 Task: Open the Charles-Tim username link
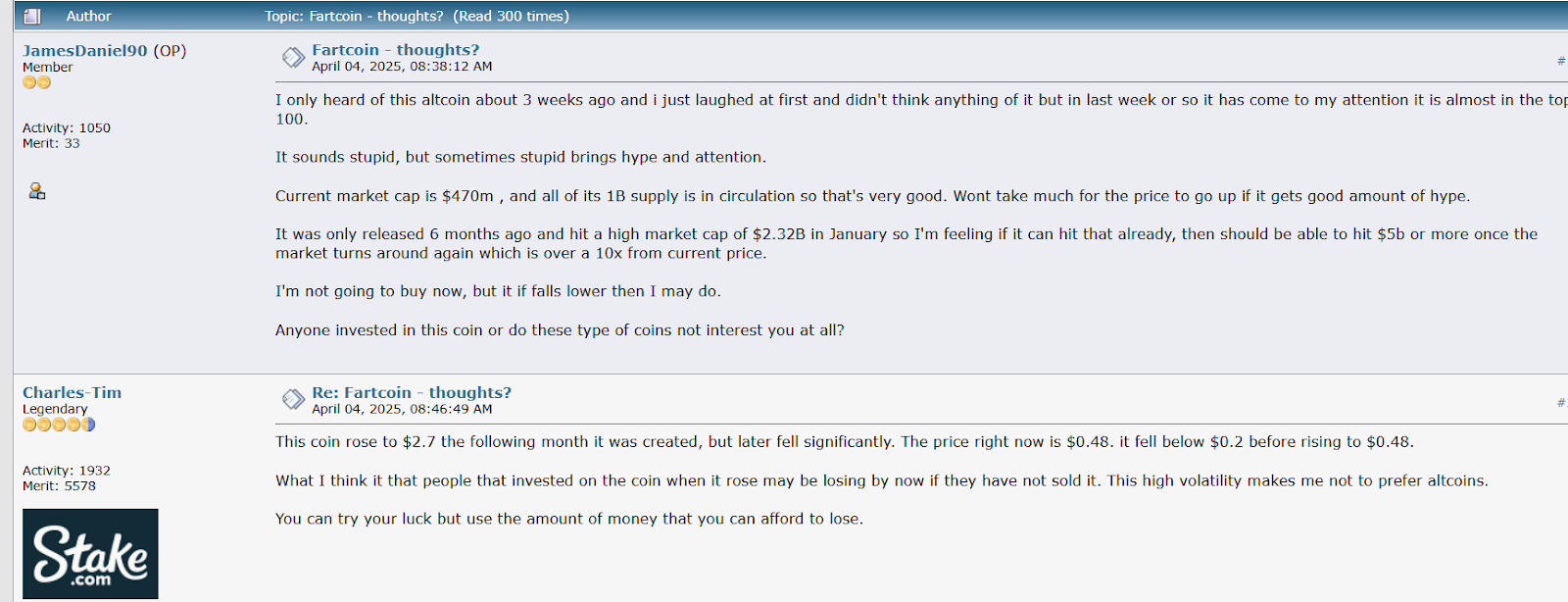tap(73, 393)
